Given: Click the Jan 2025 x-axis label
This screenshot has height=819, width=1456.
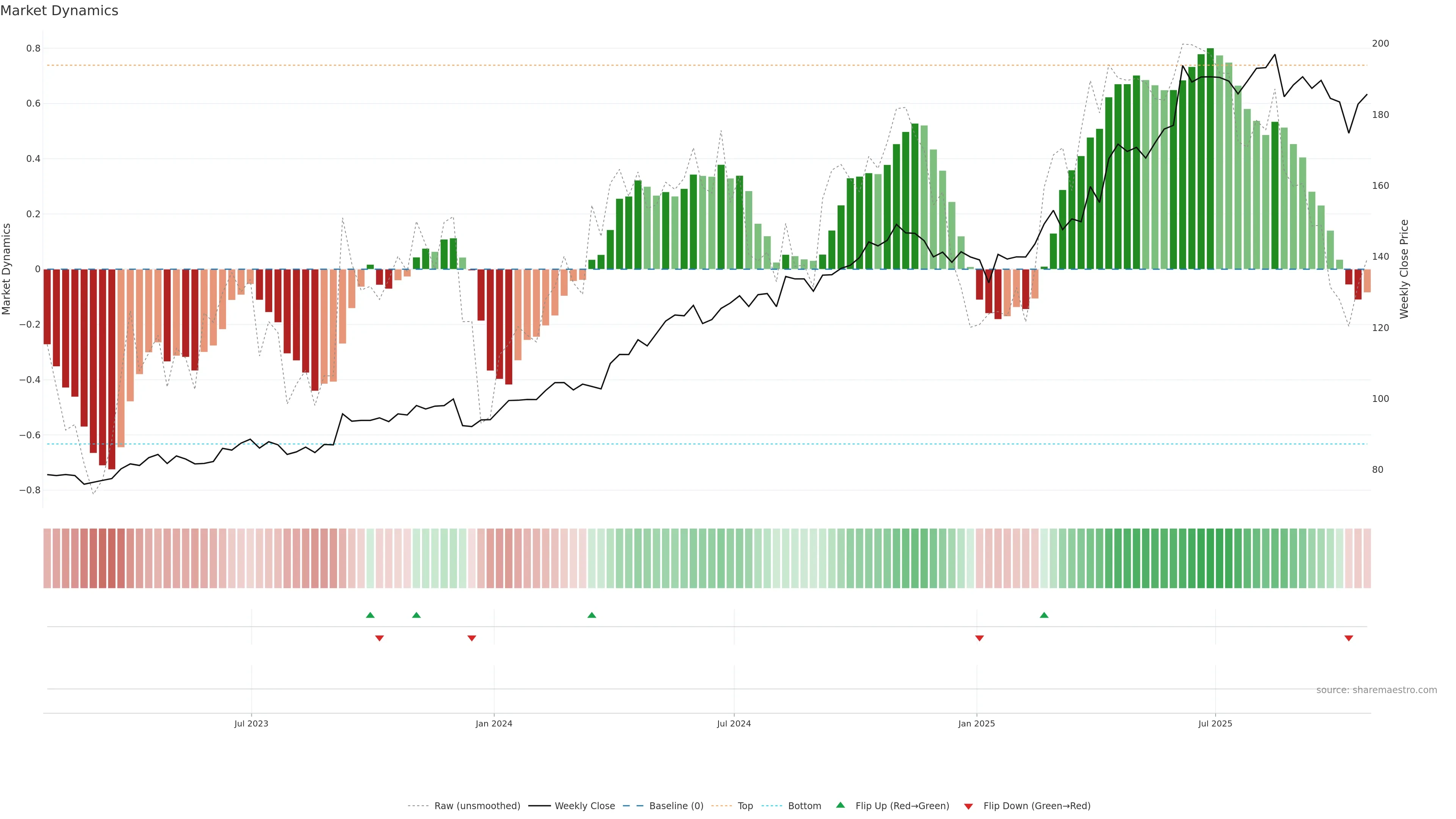Looking at the screenshot, I should click(976, 723).
